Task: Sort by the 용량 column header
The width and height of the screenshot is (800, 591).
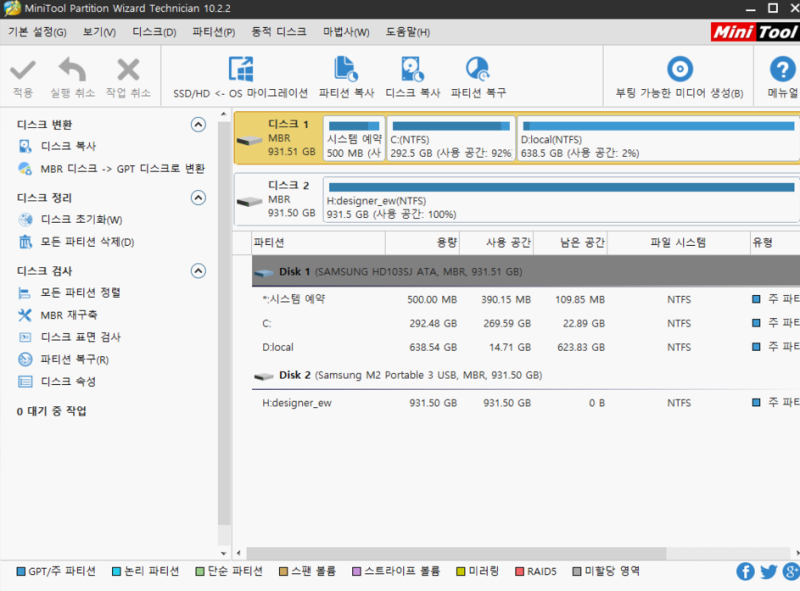Action: click(x=422, y=242)
